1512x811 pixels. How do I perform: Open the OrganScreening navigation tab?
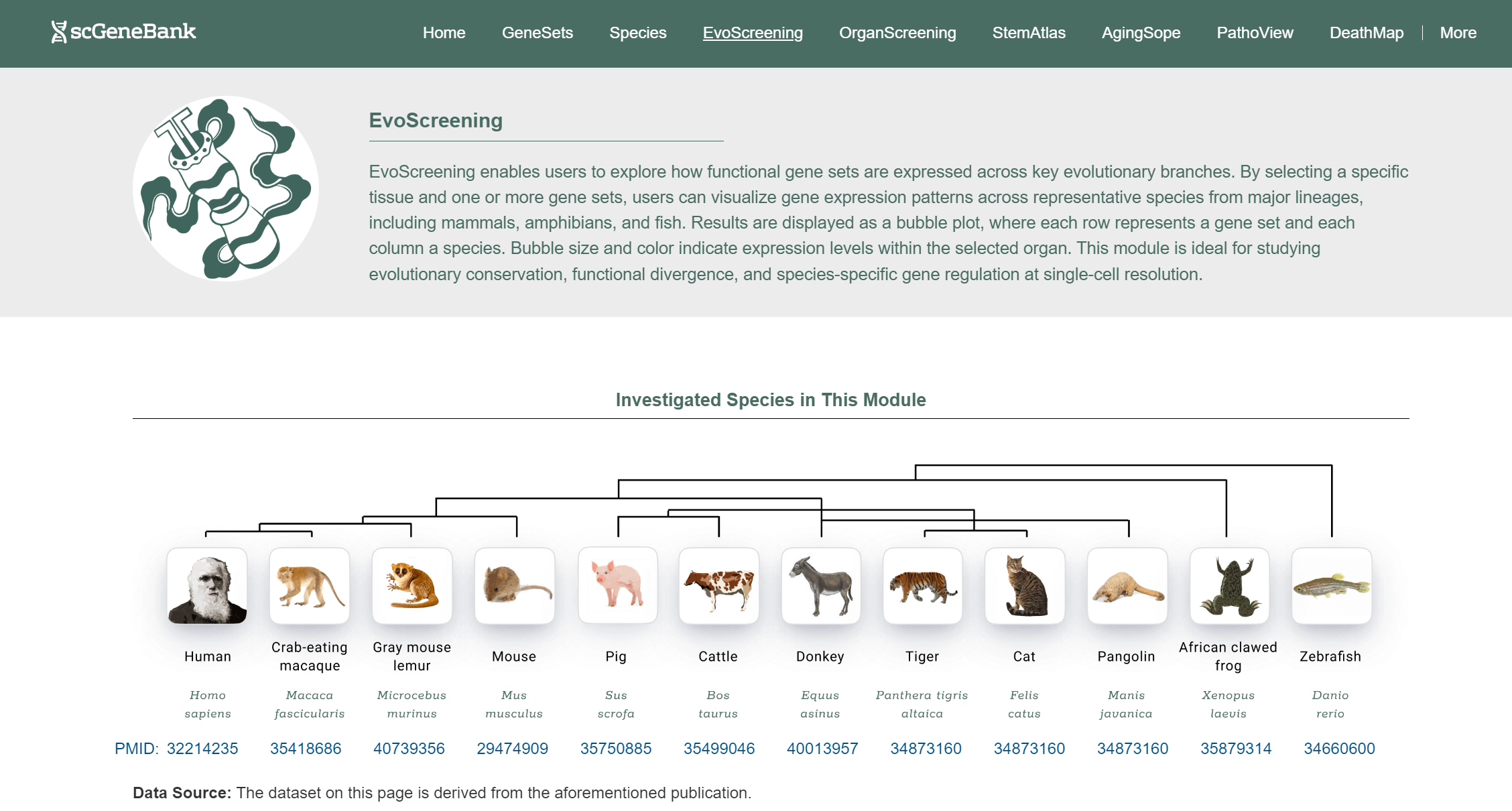coord(897,33)
